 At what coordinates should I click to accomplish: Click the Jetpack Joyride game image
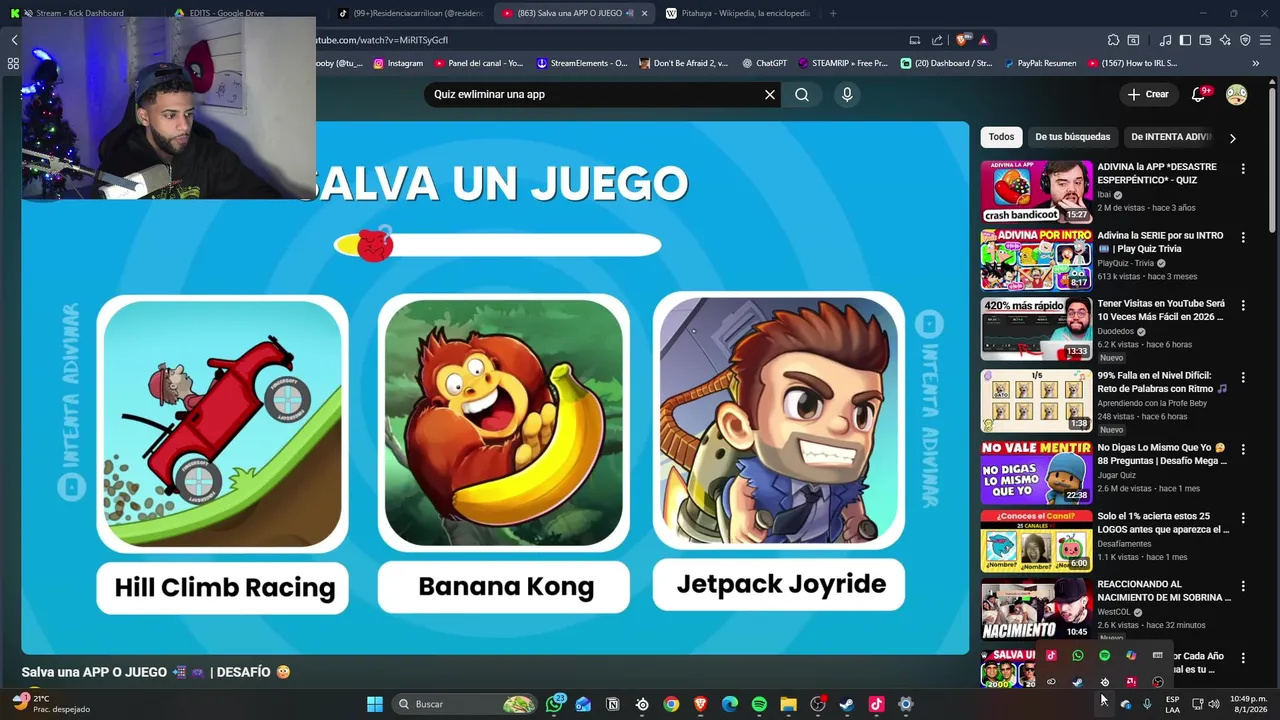[779, 420]
